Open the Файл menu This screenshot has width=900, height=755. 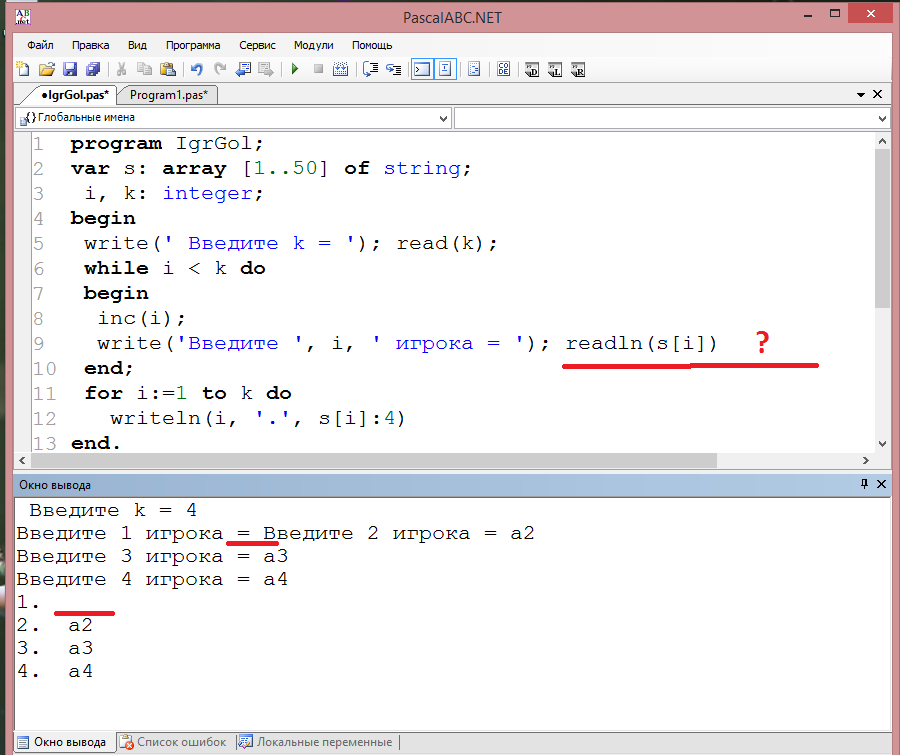[40, 45]
